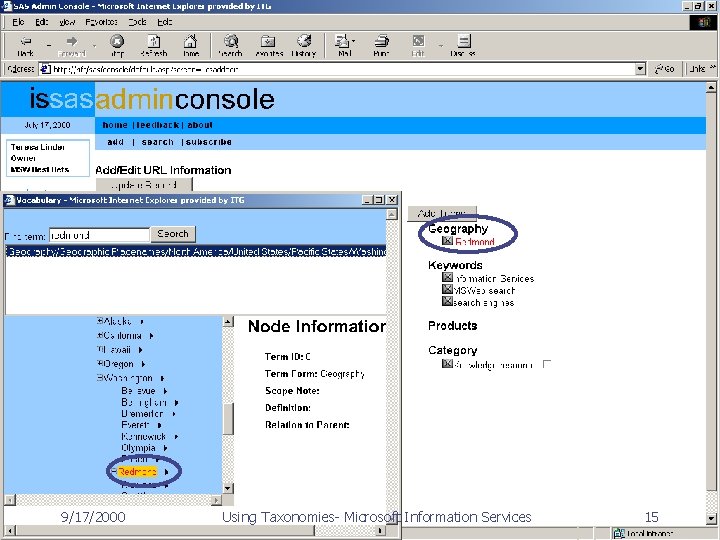Image resolution: width=720 pixels, height=540 pixels.
Task: Click the about link
Action: (200, 125)
